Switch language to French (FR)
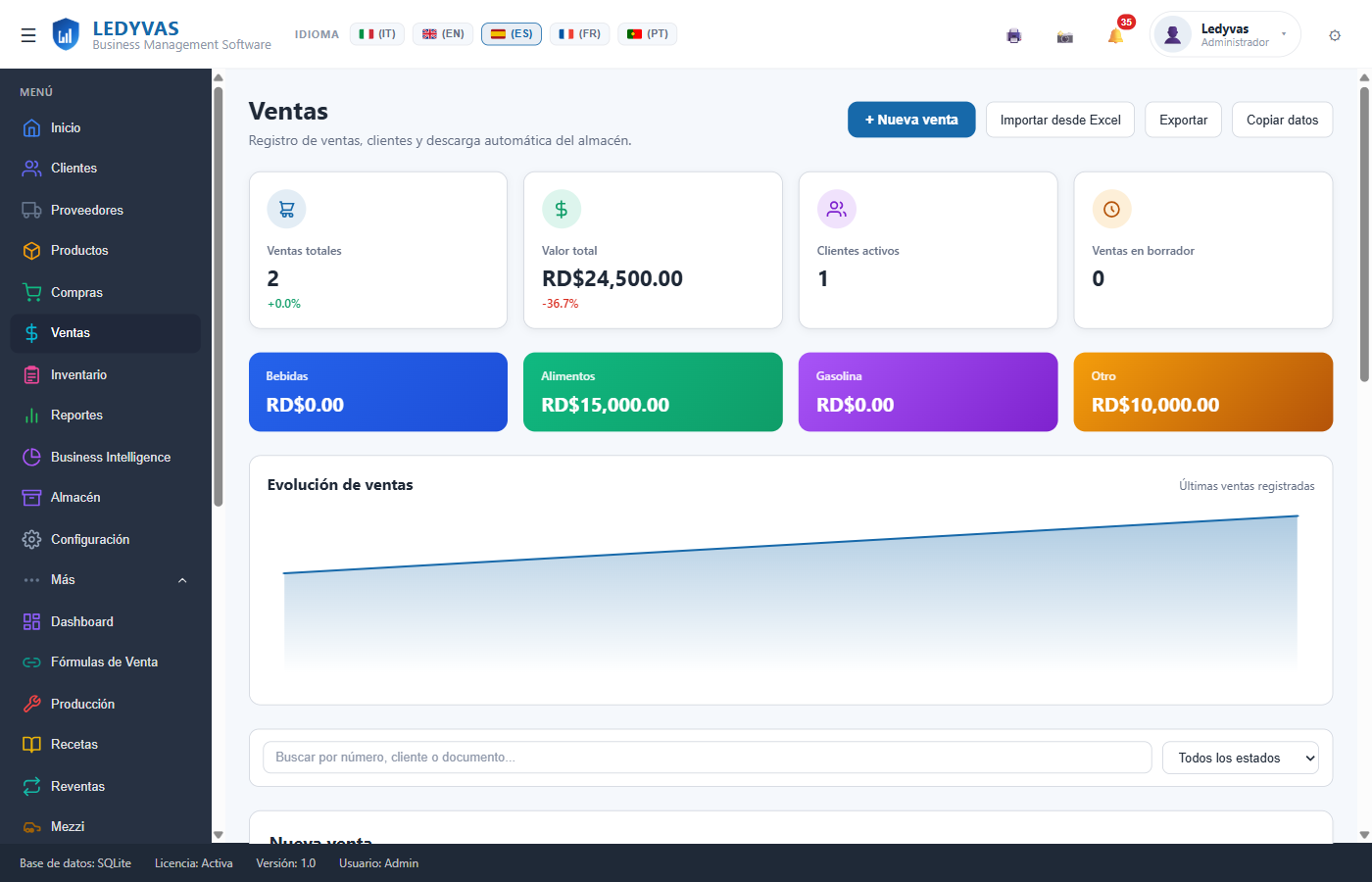 579,34
